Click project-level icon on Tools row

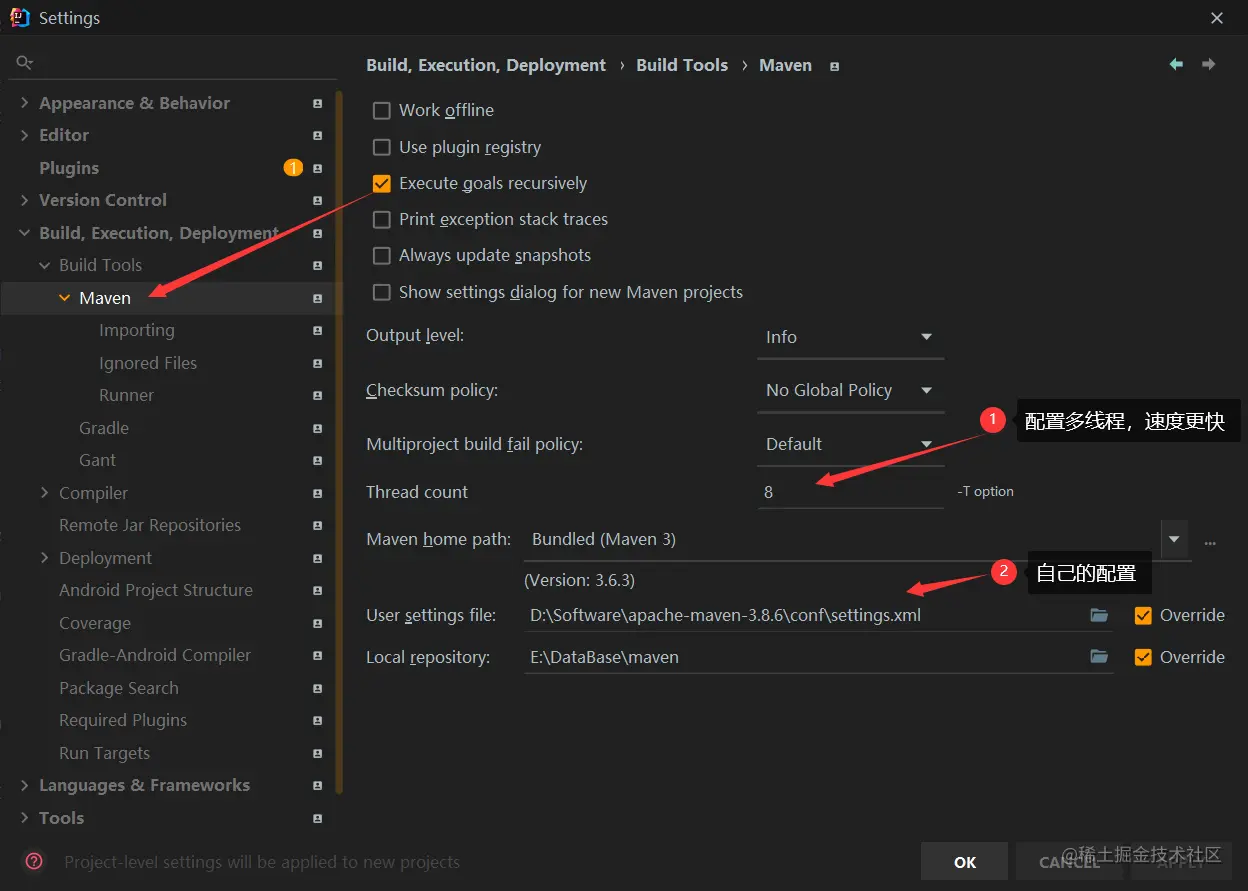pos(317,818)
